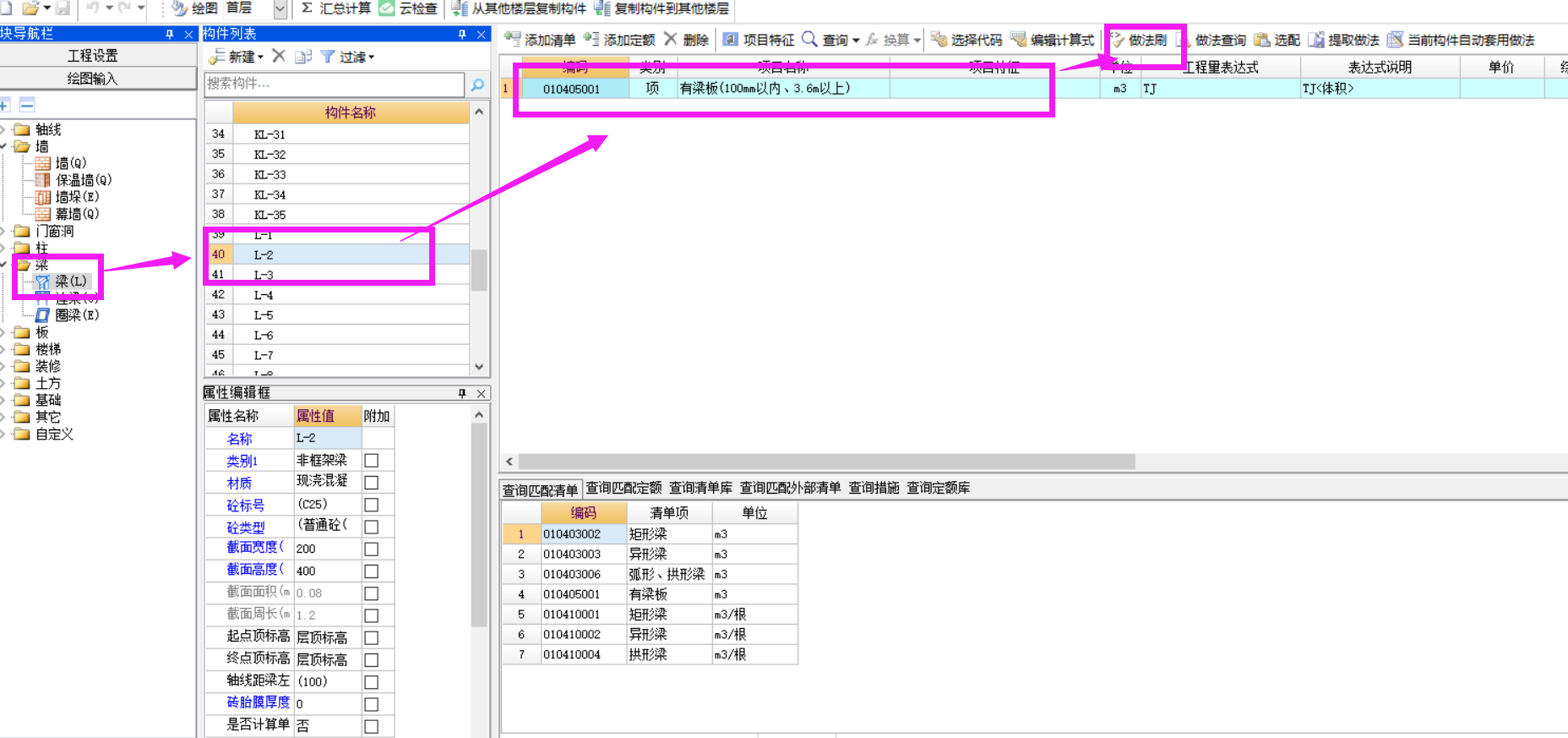Tick the 附加 checkbox for 截面宽度
Viewport: 1568px width, 738px height.
pos(371,549)
